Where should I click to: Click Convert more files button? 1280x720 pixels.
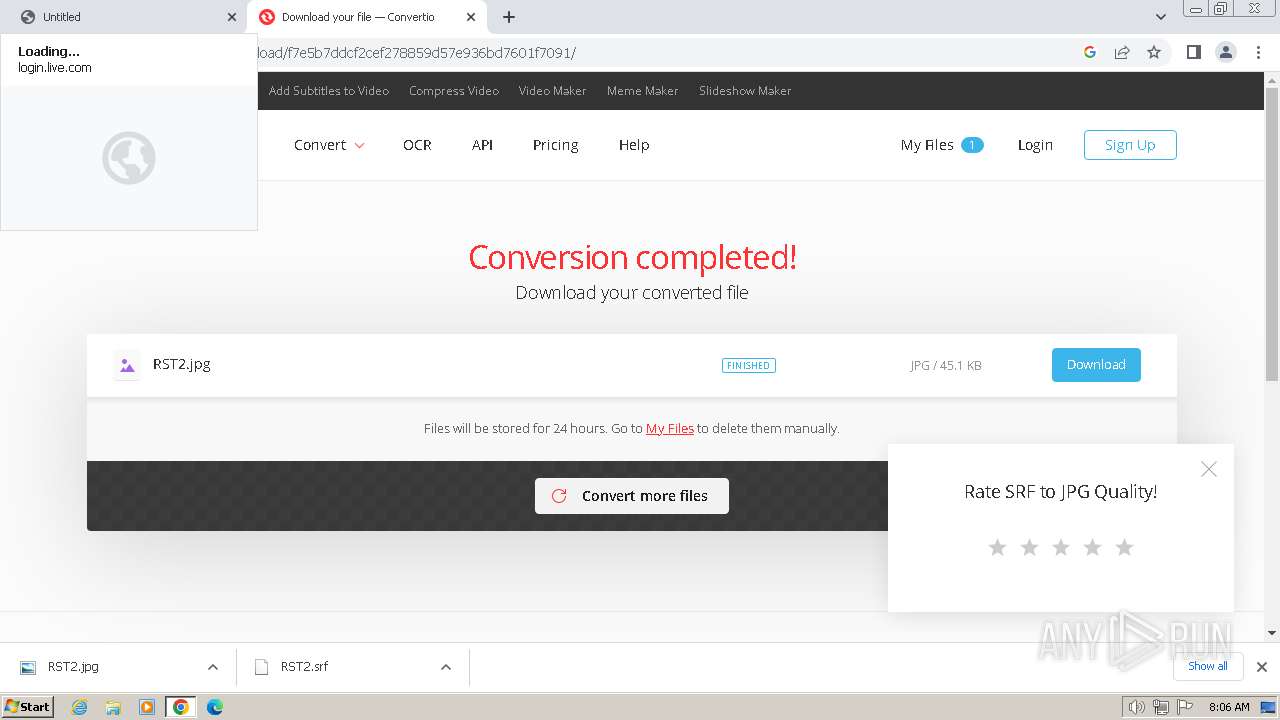pos(632,496)
